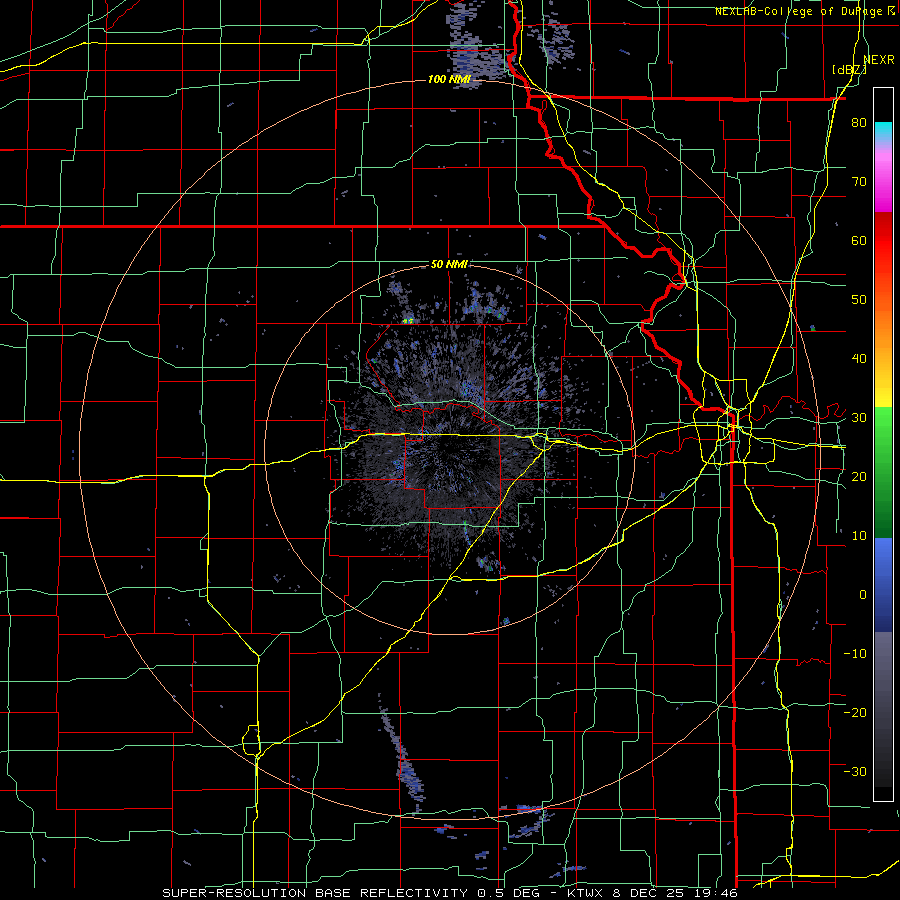Click the 20 value on the dBZ scale

(859, 476)
